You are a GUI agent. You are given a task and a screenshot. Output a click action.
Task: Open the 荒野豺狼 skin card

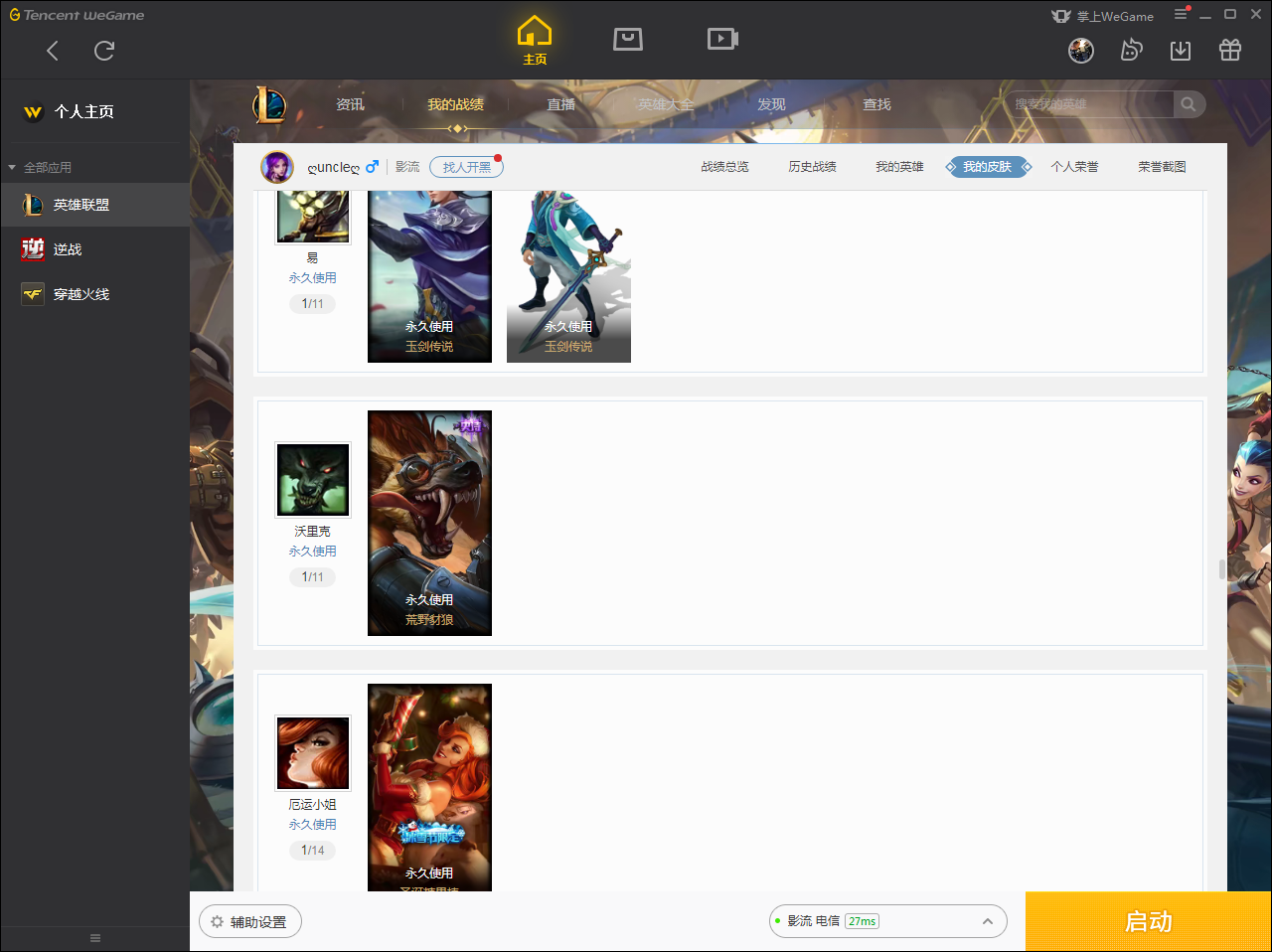[x=429, y=523]
